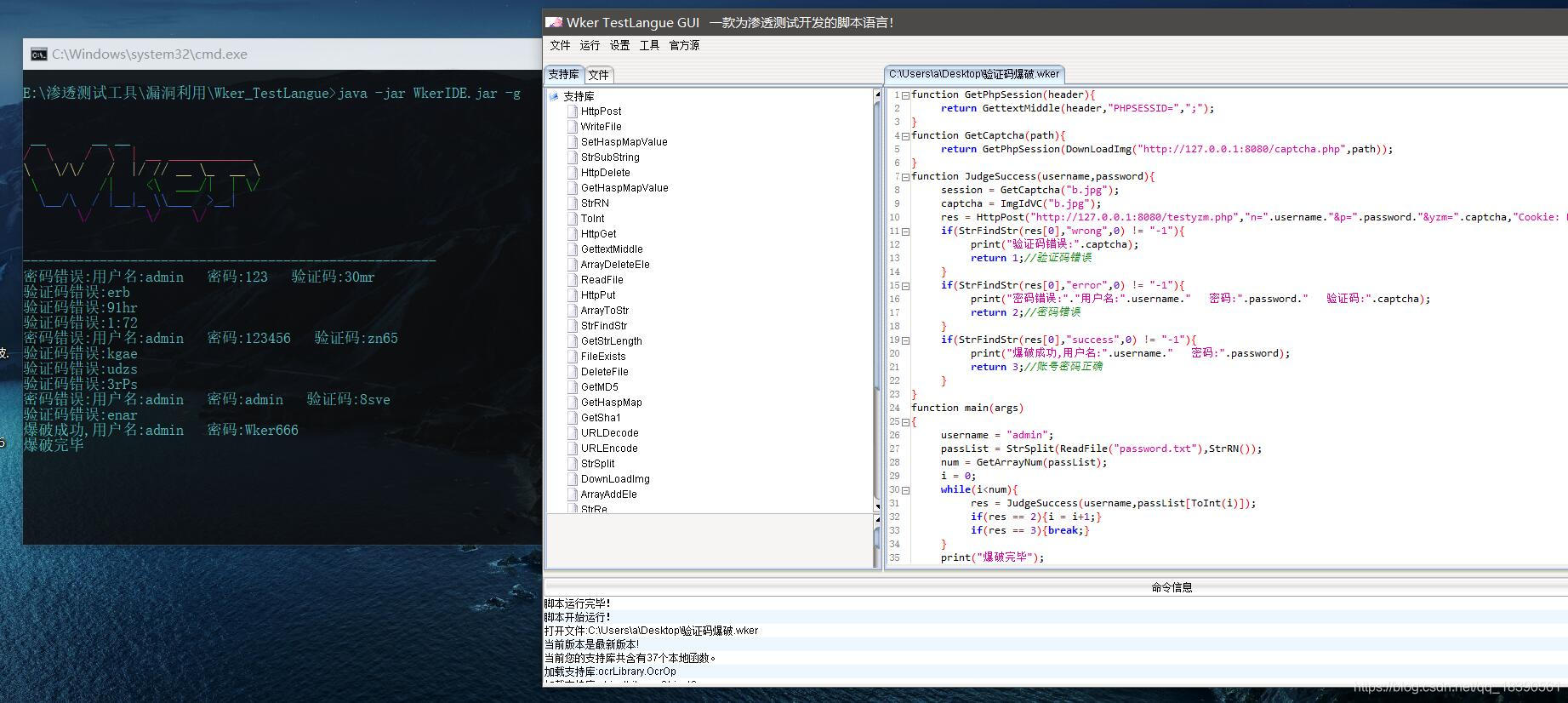Viewport: 1568px width, 703px height.
Task: Collapse the GetPhpSession function at line 1
Action: click(x=905, y=95)
